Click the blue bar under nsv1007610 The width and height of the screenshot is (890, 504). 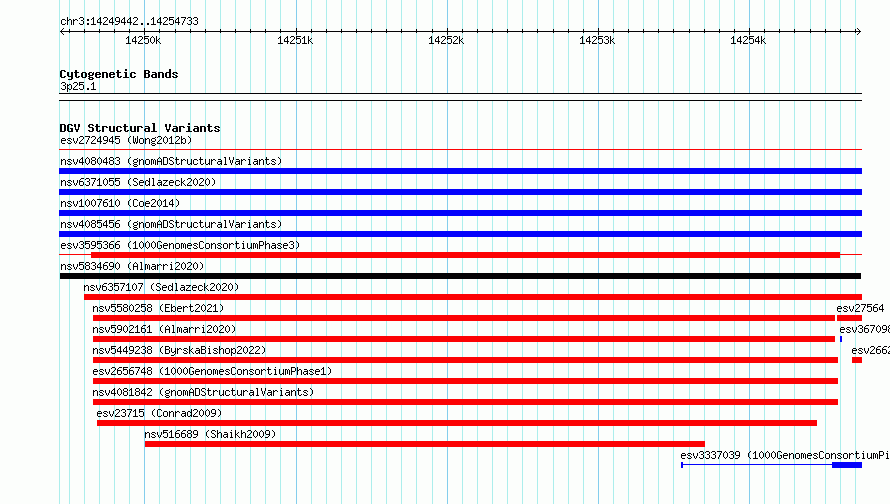460,213
